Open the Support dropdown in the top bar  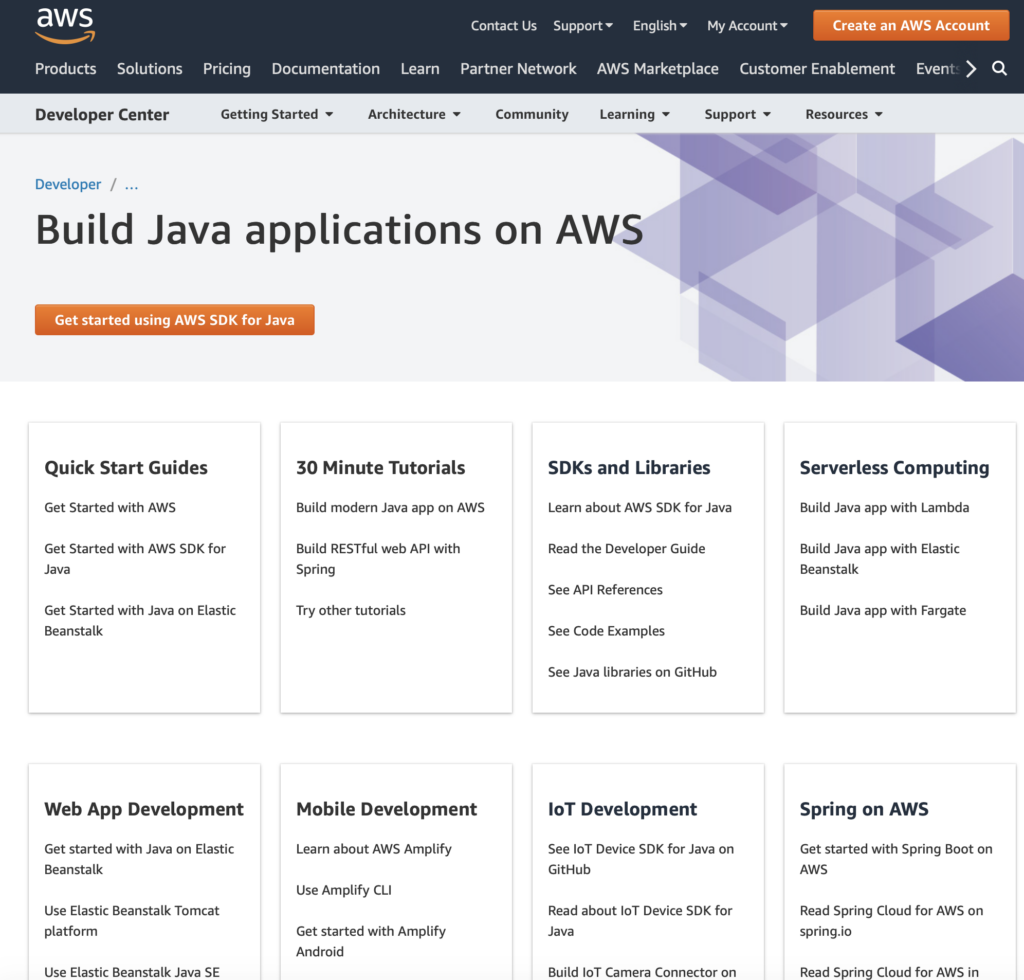point(583,25)
